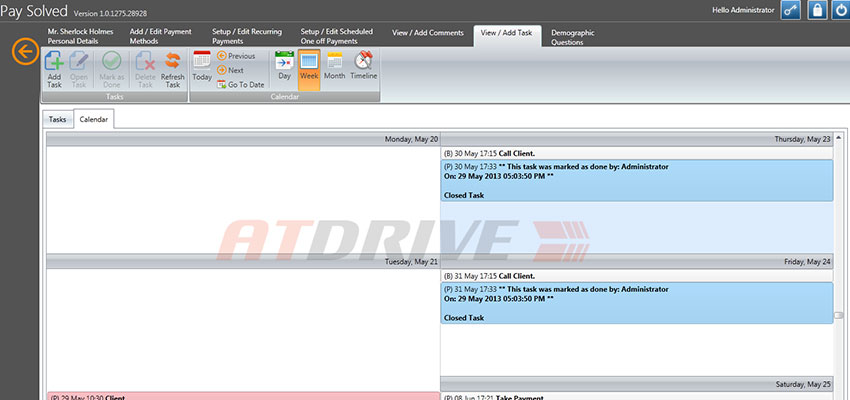Open the View / Add Comments tab

point(428,33)
